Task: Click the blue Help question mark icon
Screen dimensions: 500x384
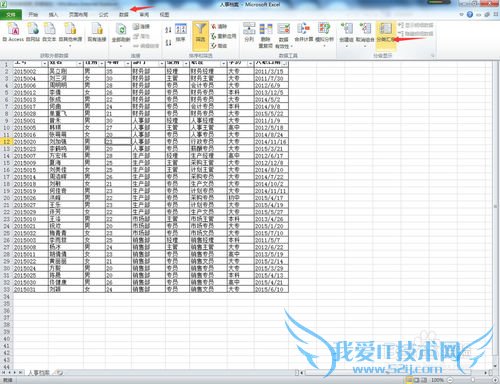Action: pos(470,14)
